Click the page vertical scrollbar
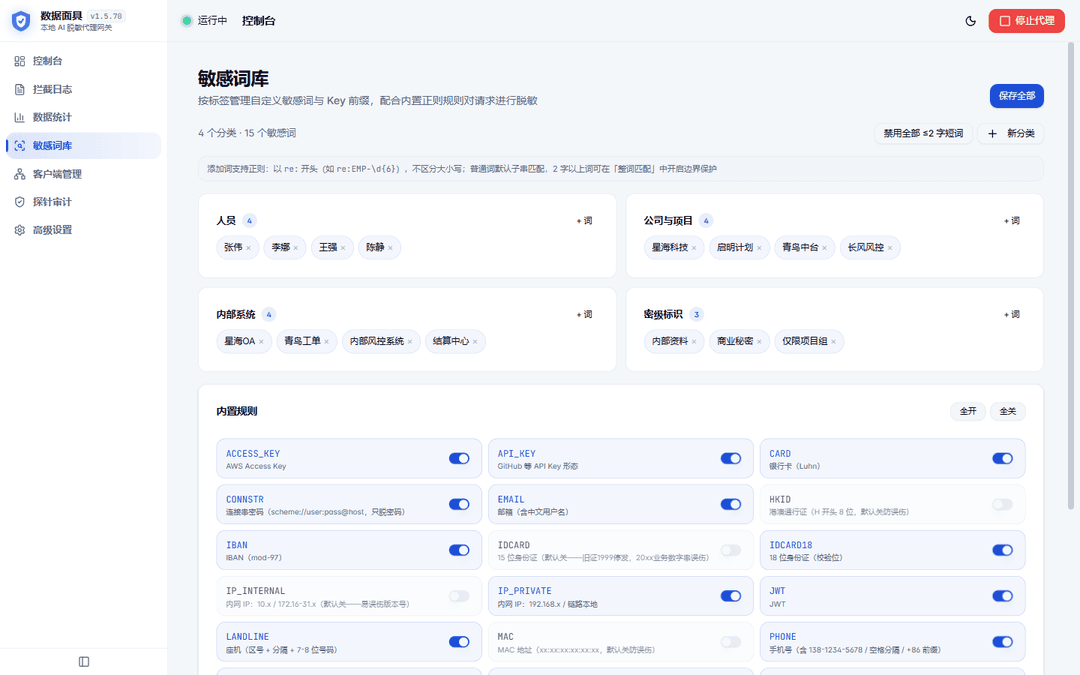 [x=1071, y=276]
